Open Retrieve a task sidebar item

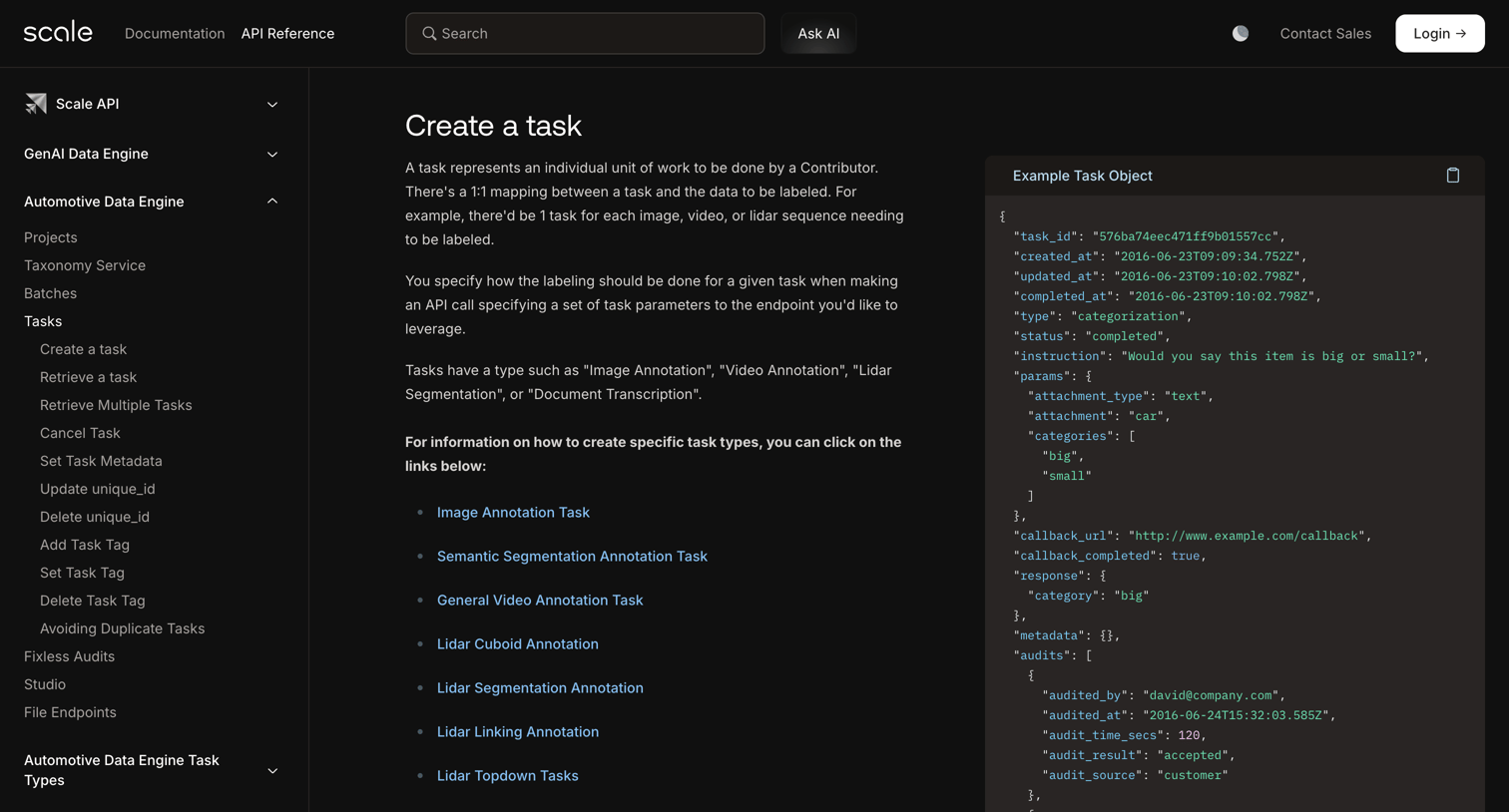point(88,377)
